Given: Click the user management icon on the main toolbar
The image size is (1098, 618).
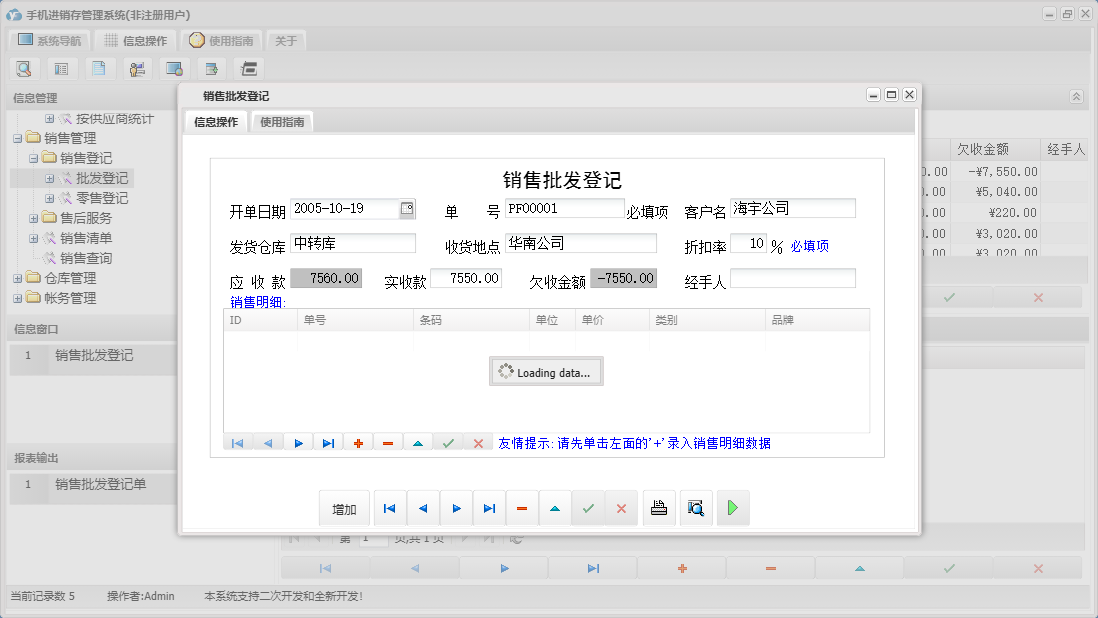Looking at the screenshot, I should (137, 68).
